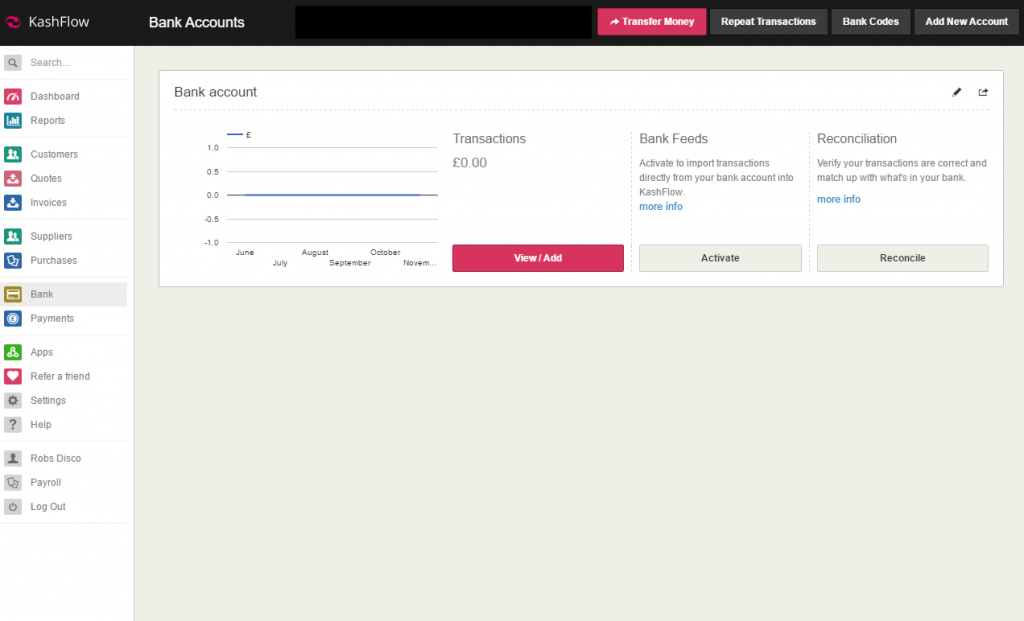Click the Invoices download icon
This screenshot has height=621, width=1024.
[12, 203]
